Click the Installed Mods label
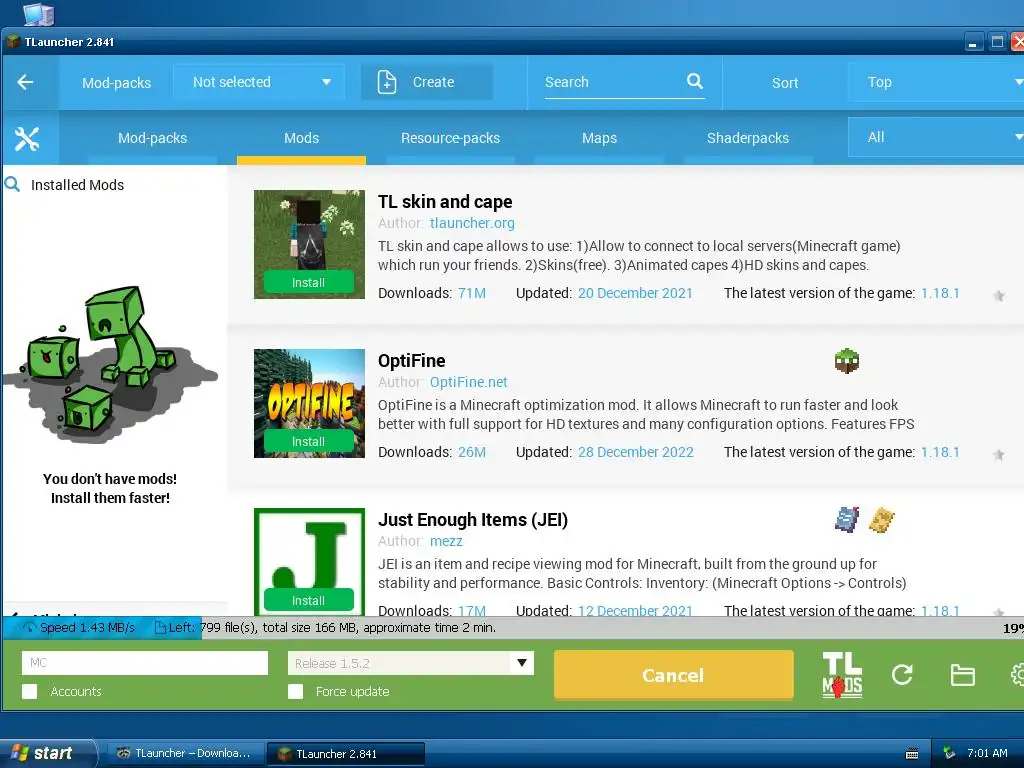Screen dimensions: 1024x768 click(x=77, y=185)
